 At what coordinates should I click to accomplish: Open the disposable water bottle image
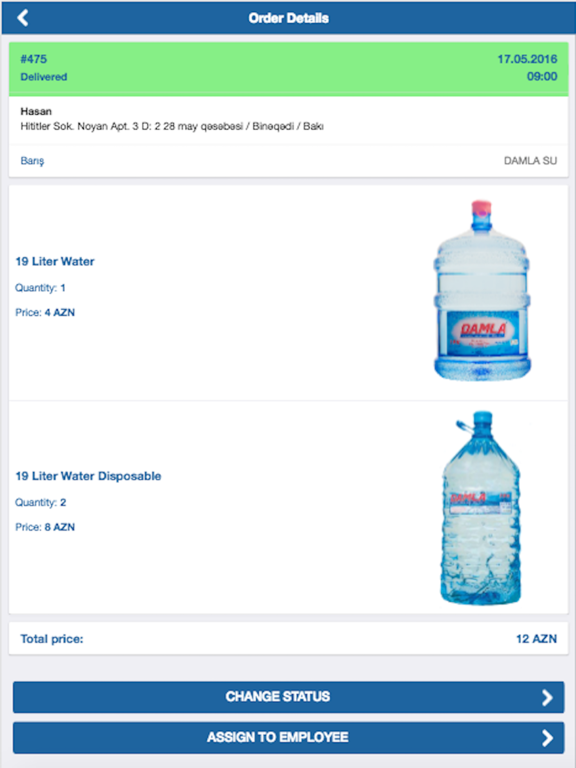pos(480,508)
